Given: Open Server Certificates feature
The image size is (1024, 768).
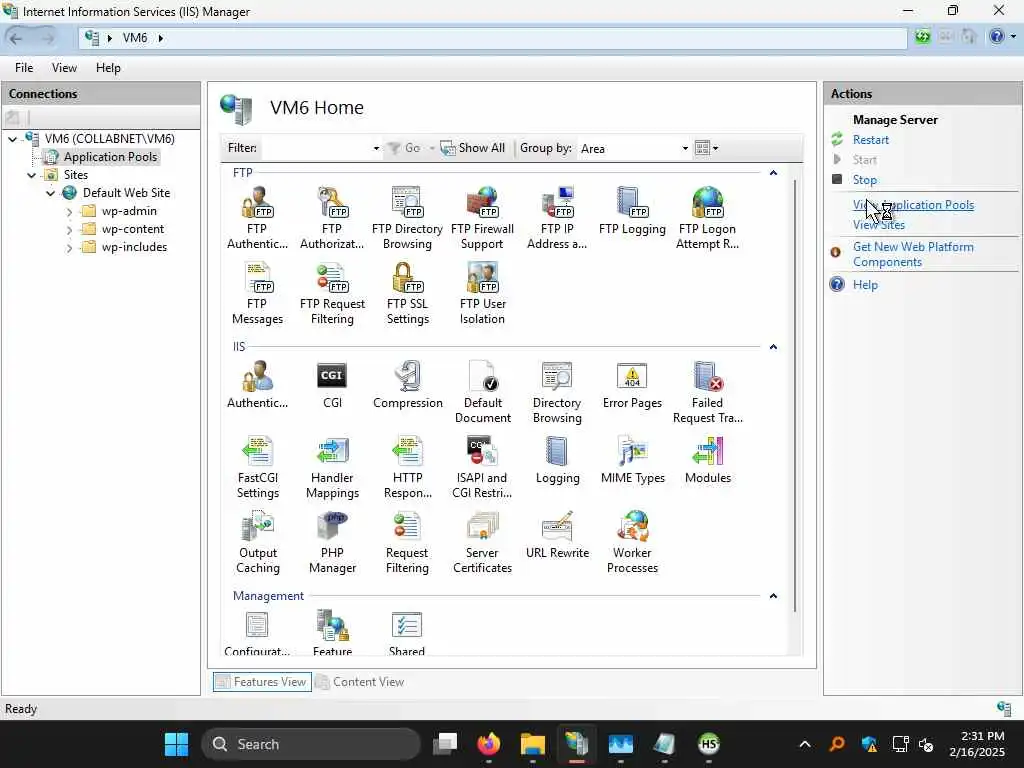Looking at the screenshot, I should pos(482,542).
